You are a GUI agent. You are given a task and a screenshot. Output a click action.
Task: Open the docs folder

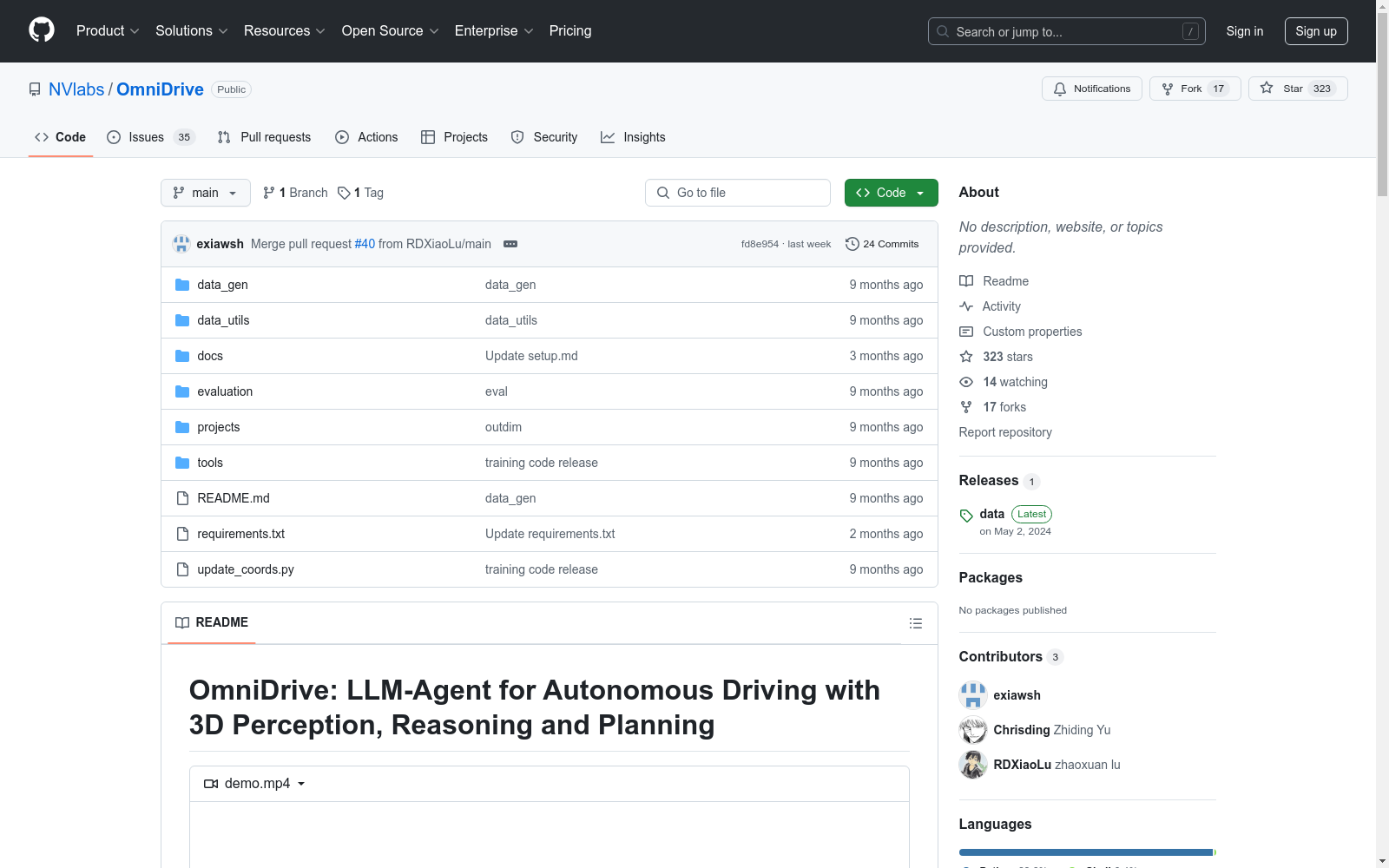pos(210,356)
